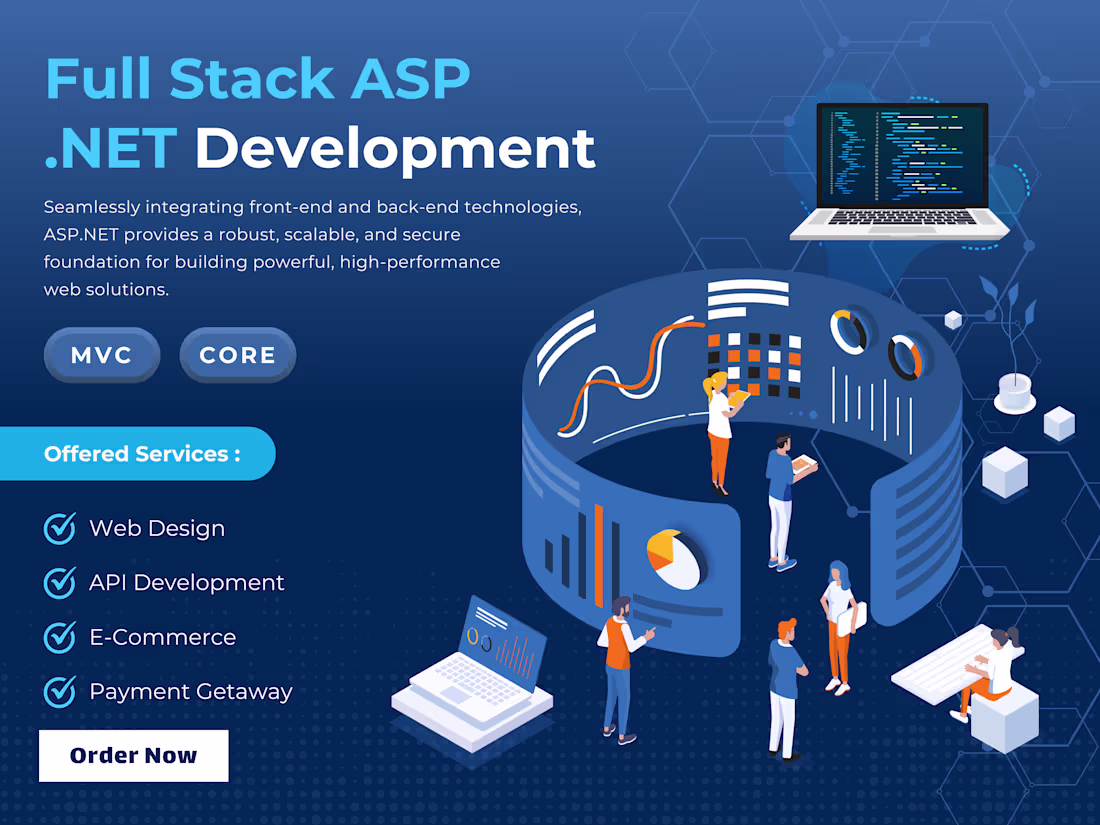Check the E-Commerce service option

(58, 637)
